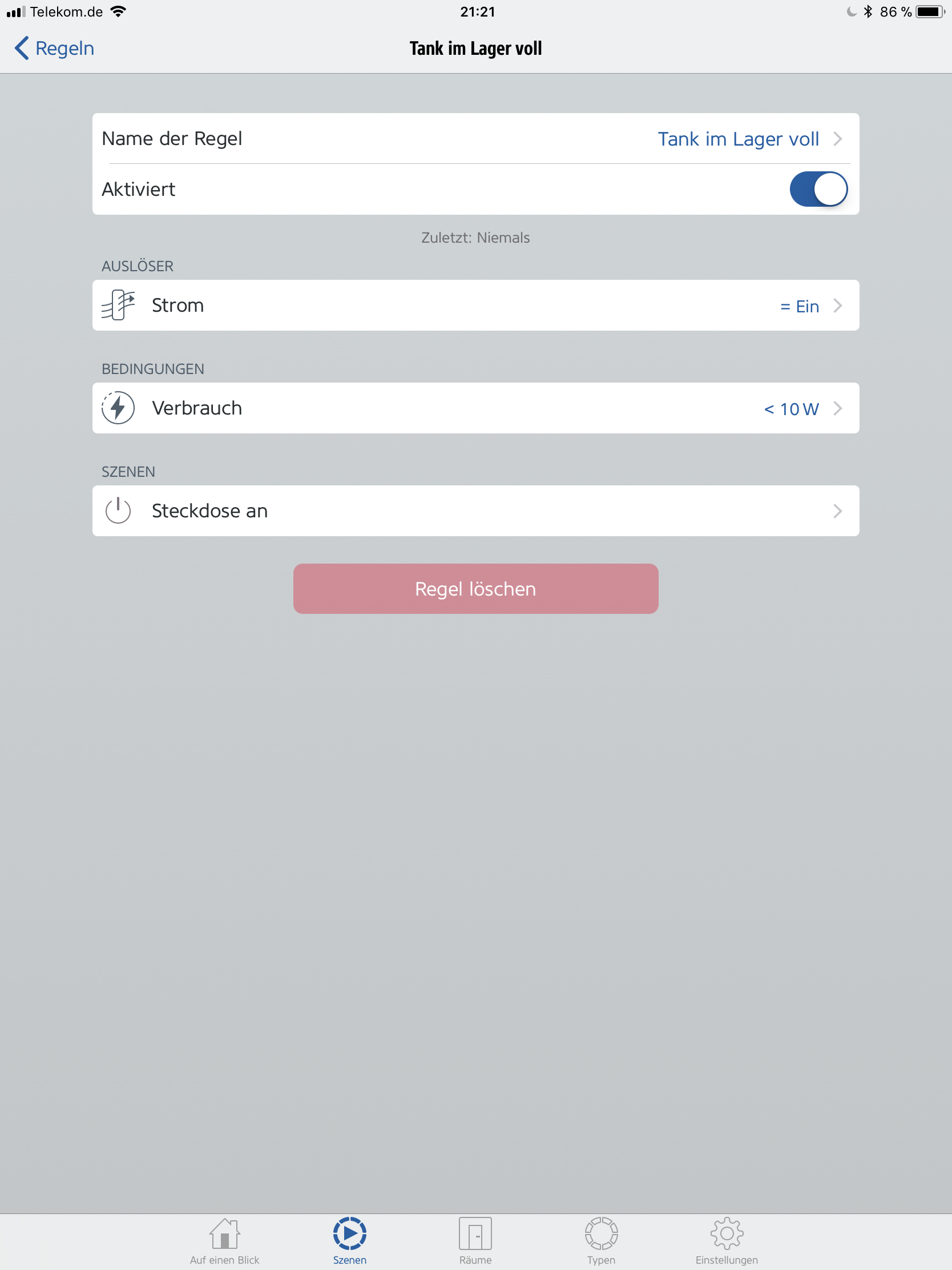The image size is (952, 1270).
Task: Tap the Strom trigger wind icon
Action: click(118, 305)
